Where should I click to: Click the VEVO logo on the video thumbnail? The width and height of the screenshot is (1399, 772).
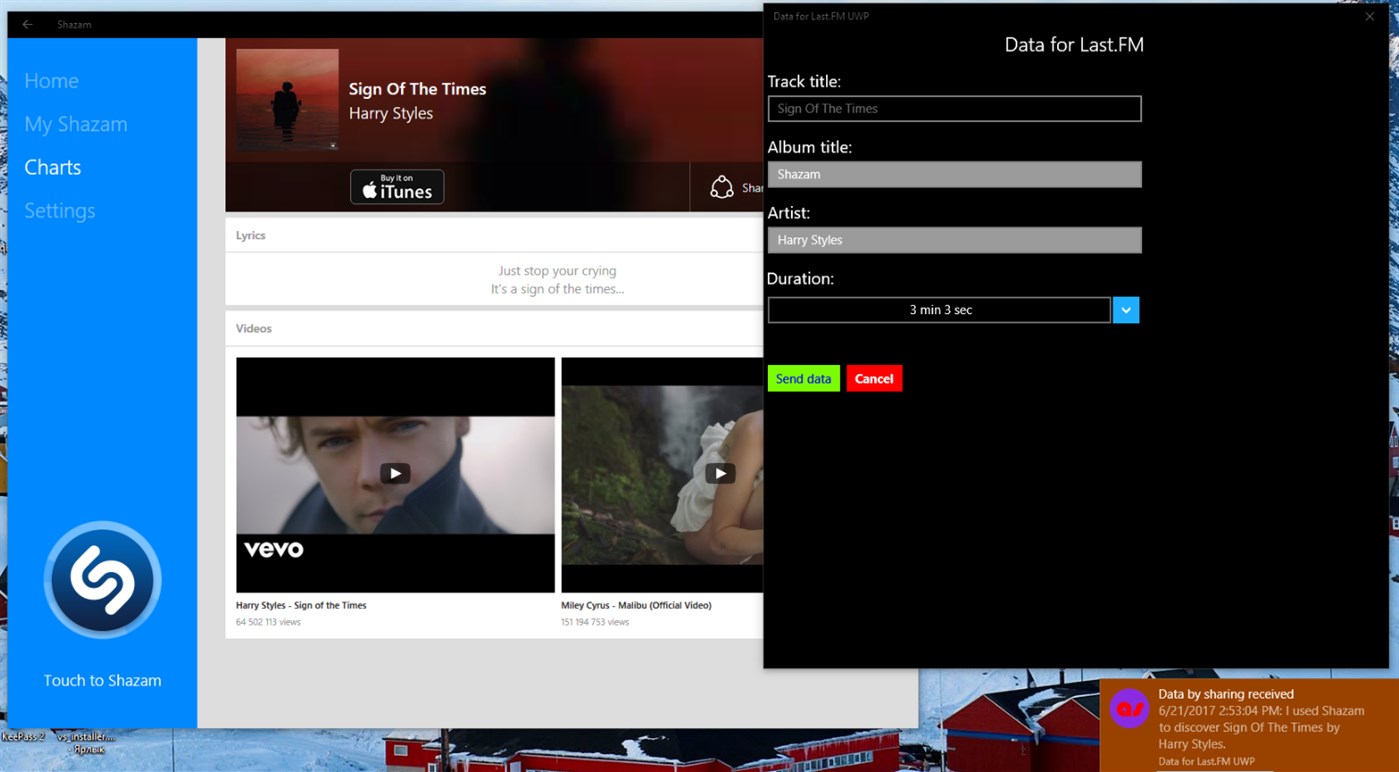tap(272, 549)
